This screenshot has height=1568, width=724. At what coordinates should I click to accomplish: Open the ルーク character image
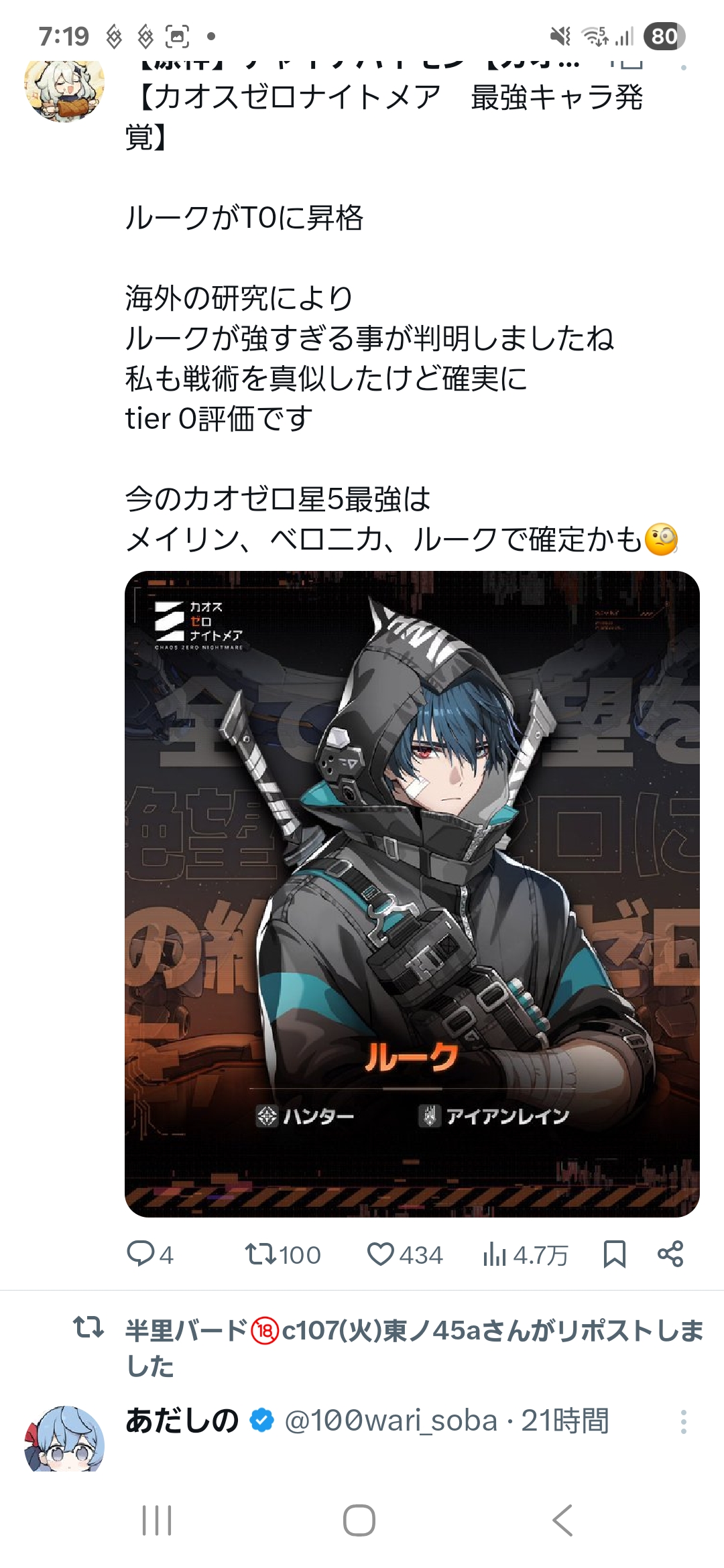[x=412, y=894]
